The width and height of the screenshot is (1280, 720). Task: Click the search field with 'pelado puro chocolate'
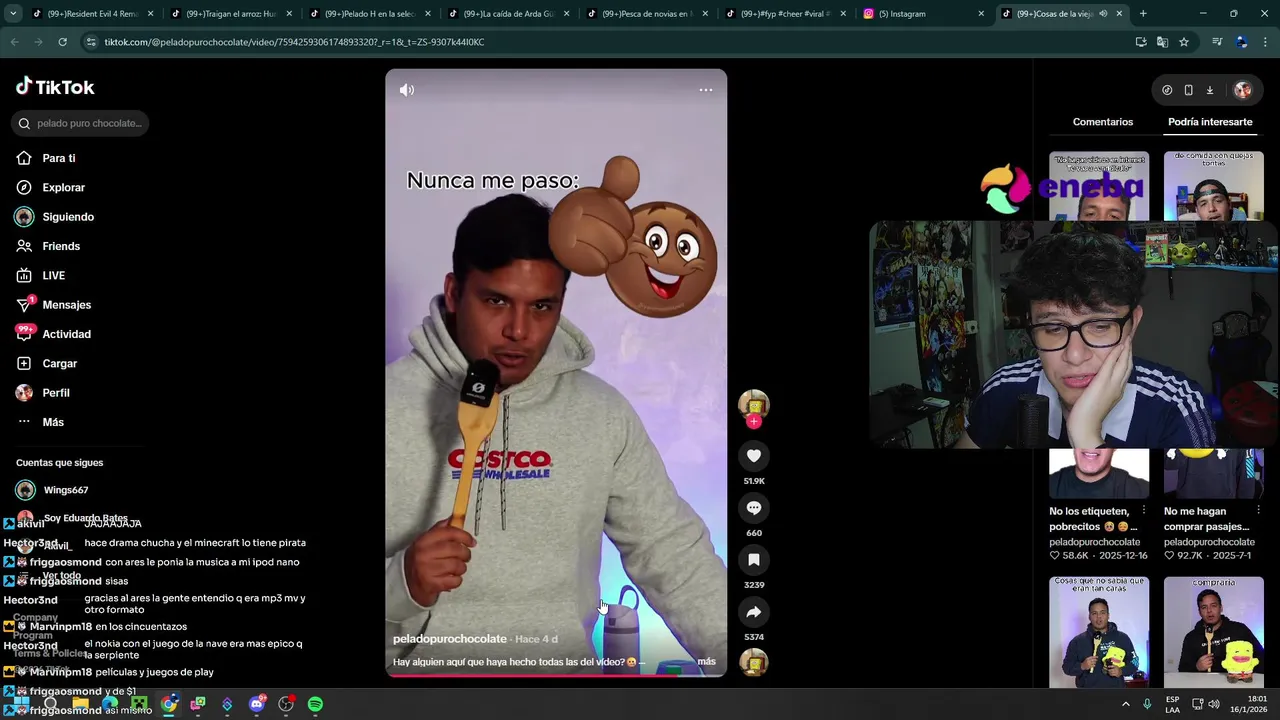tap(82, 123)
